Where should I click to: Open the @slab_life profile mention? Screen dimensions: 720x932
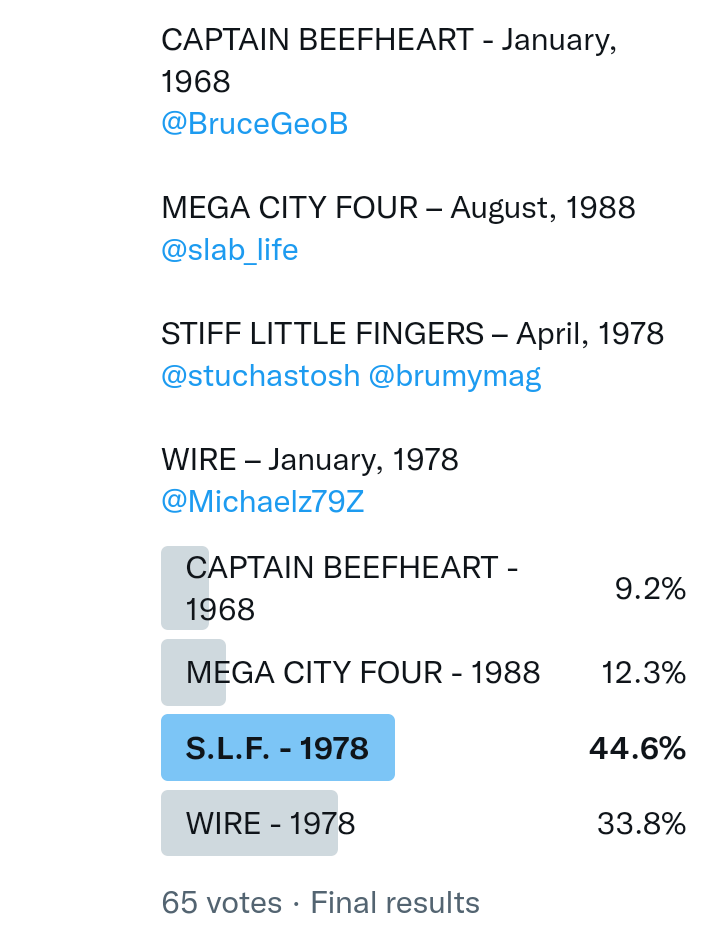coord(229,249)
